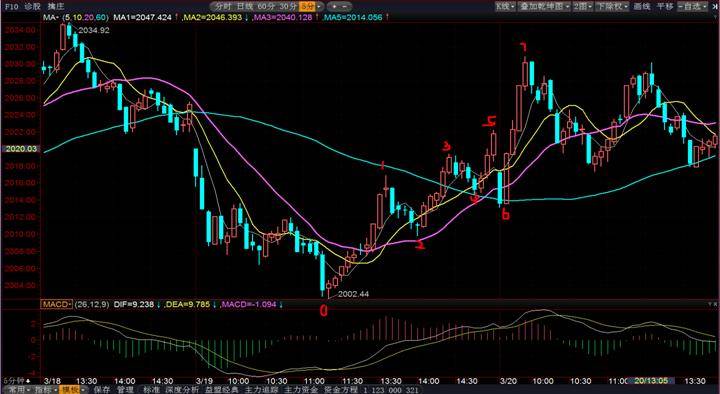720x394 pixels.
Task: Zoom in with the plus button
Action: (x=334, y=6)
